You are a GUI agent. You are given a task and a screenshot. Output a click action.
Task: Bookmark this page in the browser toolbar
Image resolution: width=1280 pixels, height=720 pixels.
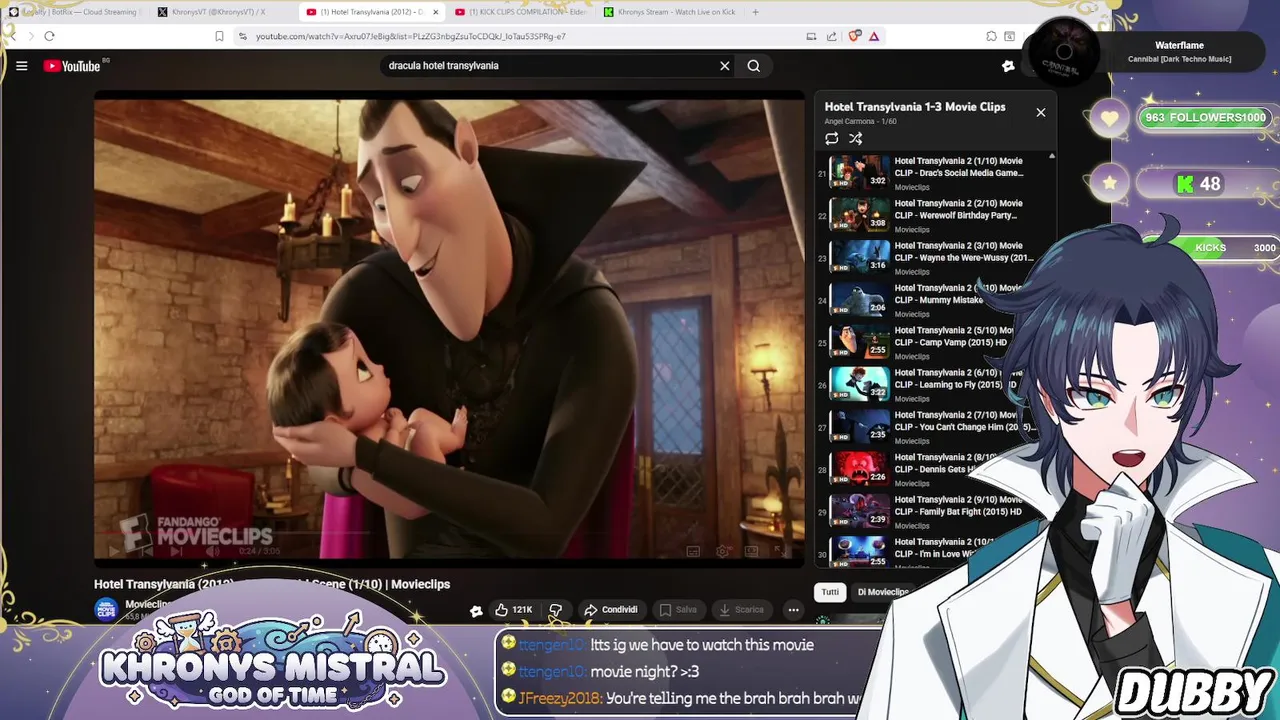click(x=219, y=36)
